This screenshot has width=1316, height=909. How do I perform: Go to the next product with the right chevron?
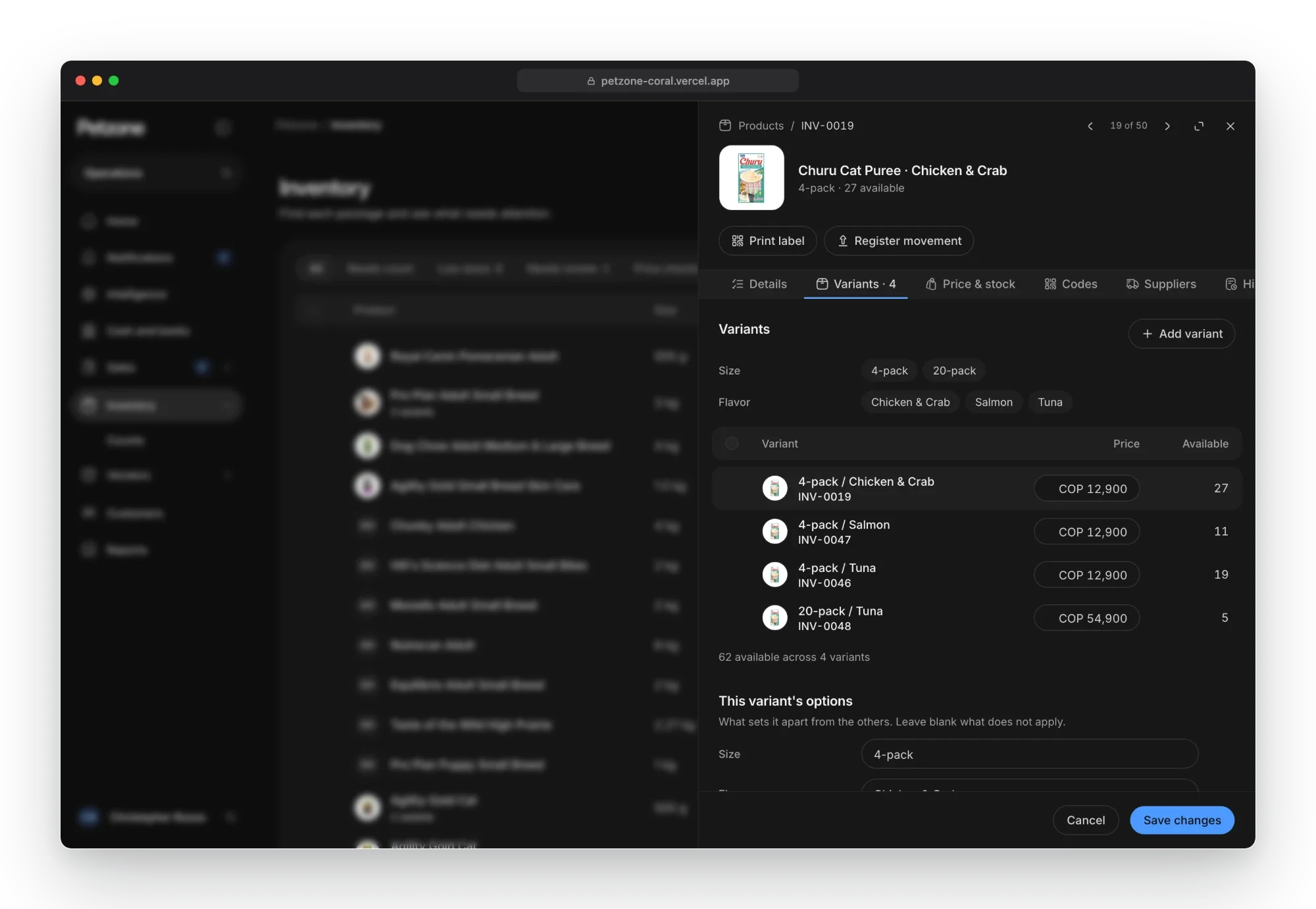point(1167,126)
